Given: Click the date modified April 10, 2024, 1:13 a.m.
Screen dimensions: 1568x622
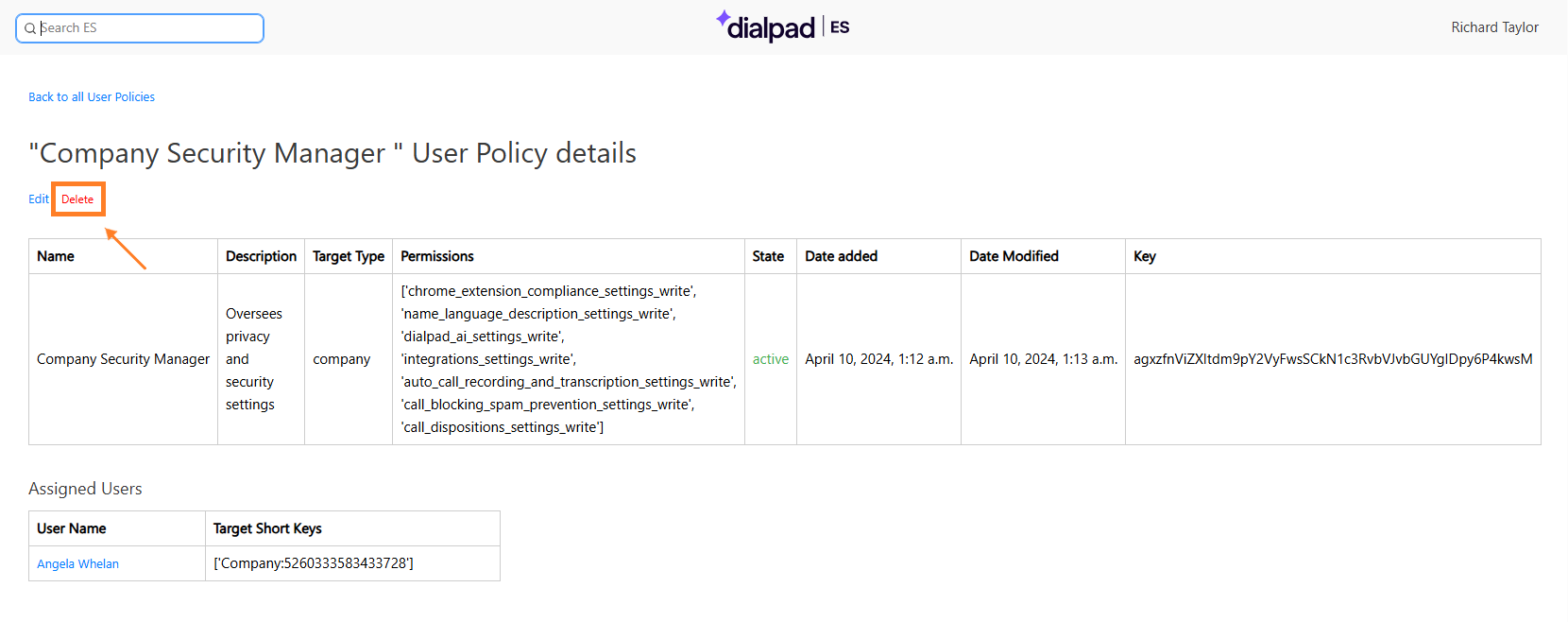Looking at the screenshot, I should click(1043, 359).
